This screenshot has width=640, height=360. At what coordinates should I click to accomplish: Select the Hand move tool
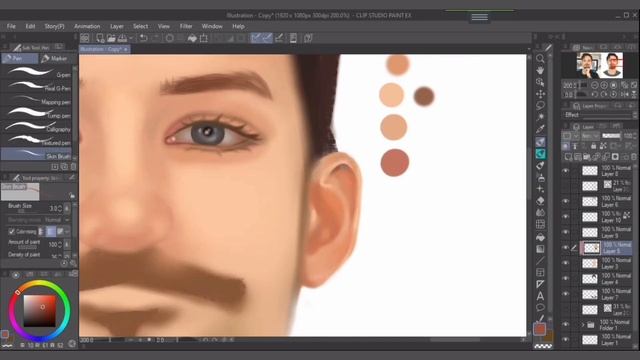540,70
